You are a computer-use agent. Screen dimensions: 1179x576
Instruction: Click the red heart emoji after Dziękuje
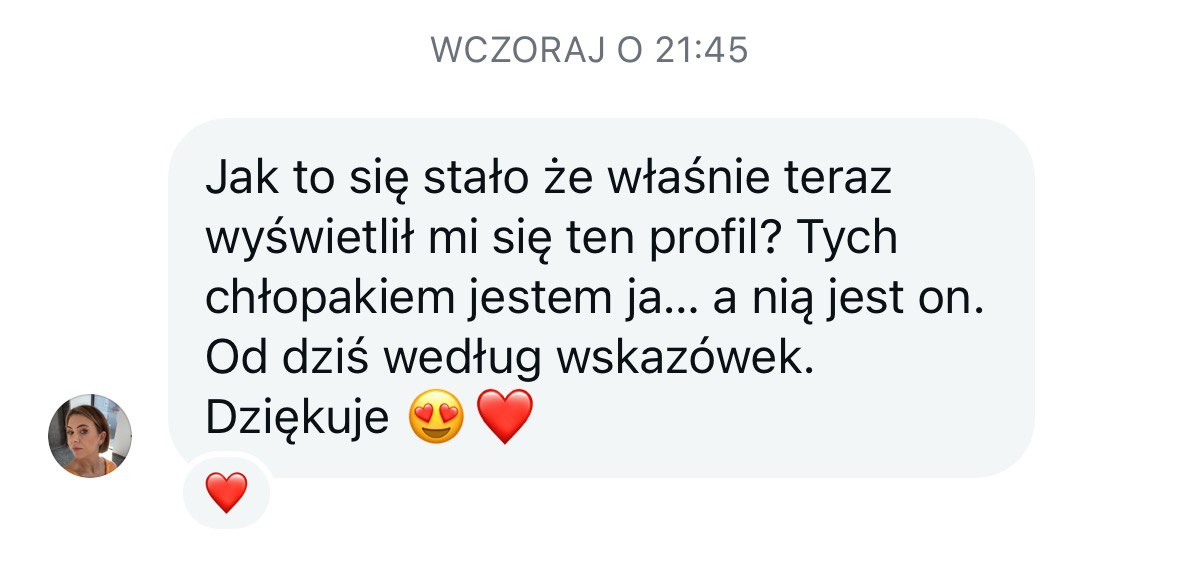click(x=505, y=417)
